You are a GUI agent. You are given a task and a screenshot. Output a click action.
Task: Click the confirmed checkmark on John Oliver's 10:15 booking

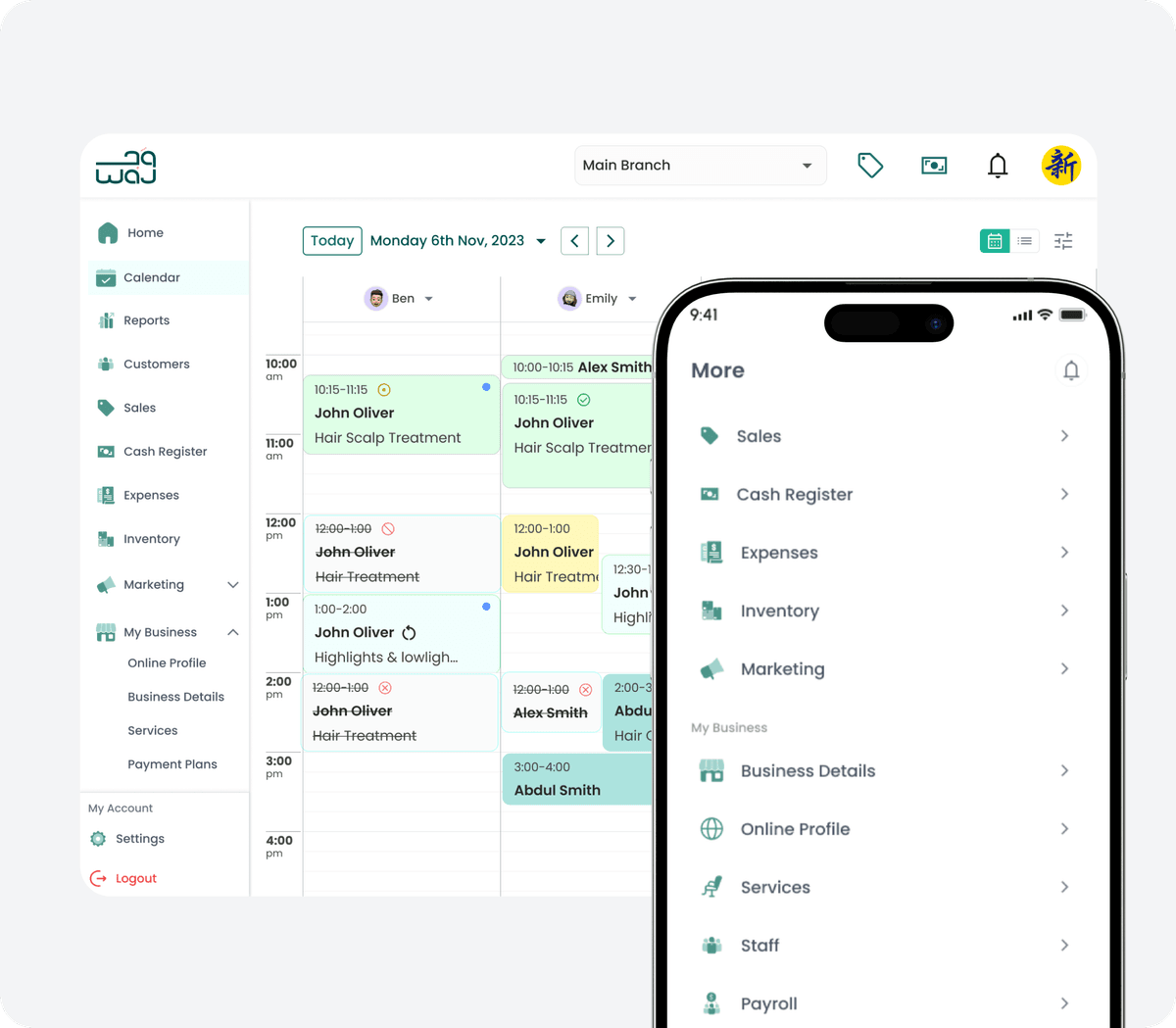(x=585, y=400)
